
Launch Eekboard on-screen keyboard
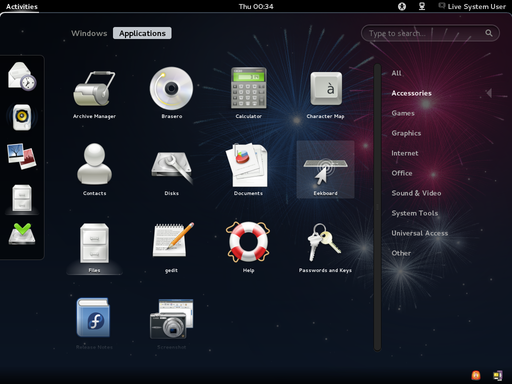(x=325, y=170)
